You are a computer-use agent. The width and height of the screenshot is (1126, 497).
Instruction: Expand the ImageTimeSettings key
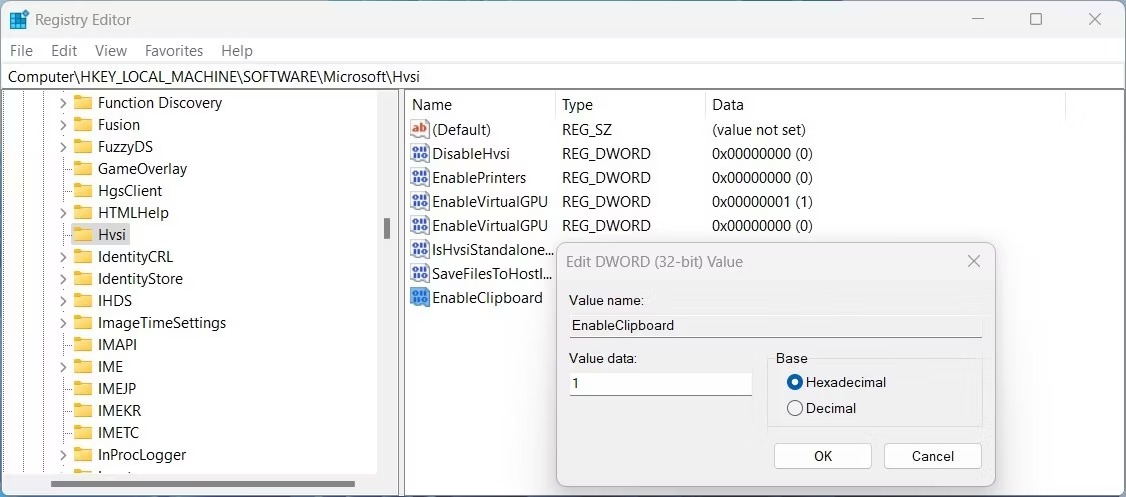pyautogui.click(x=63, y=322)
